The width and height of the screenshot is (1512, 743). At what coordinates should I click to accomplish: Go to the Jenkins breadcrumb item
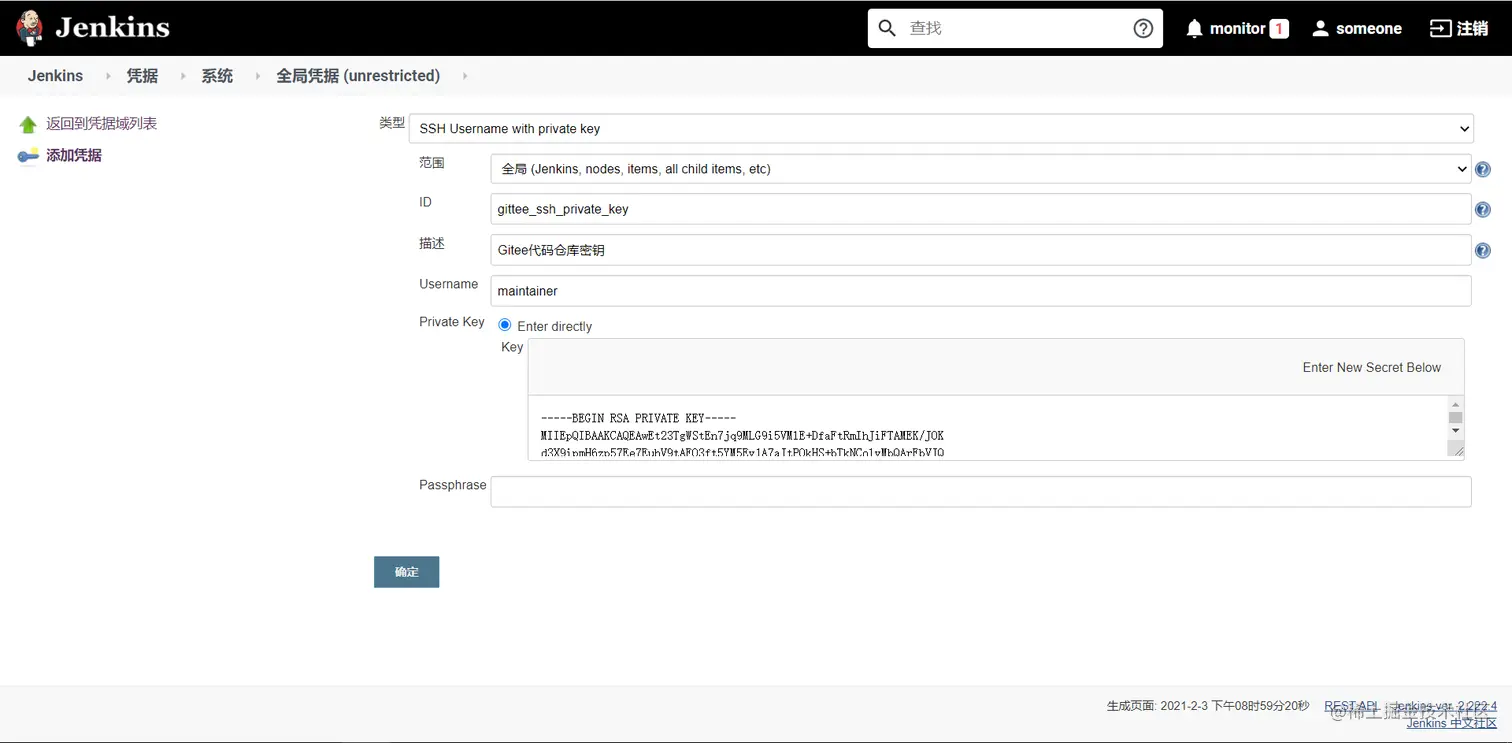click(55, 76)
